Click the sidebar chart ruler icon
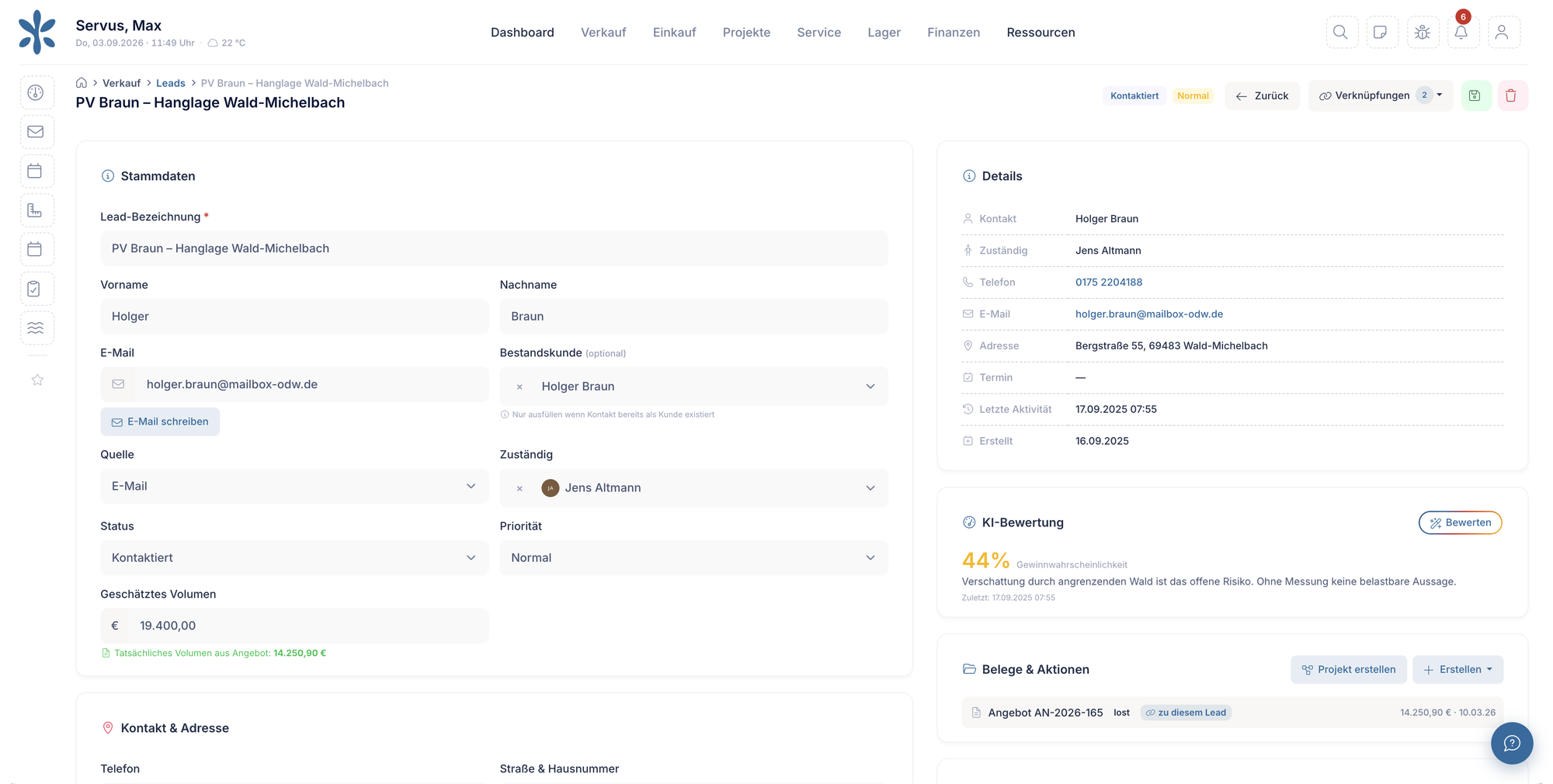Viewport: 1553px width, 784px height. coord(36,210)
